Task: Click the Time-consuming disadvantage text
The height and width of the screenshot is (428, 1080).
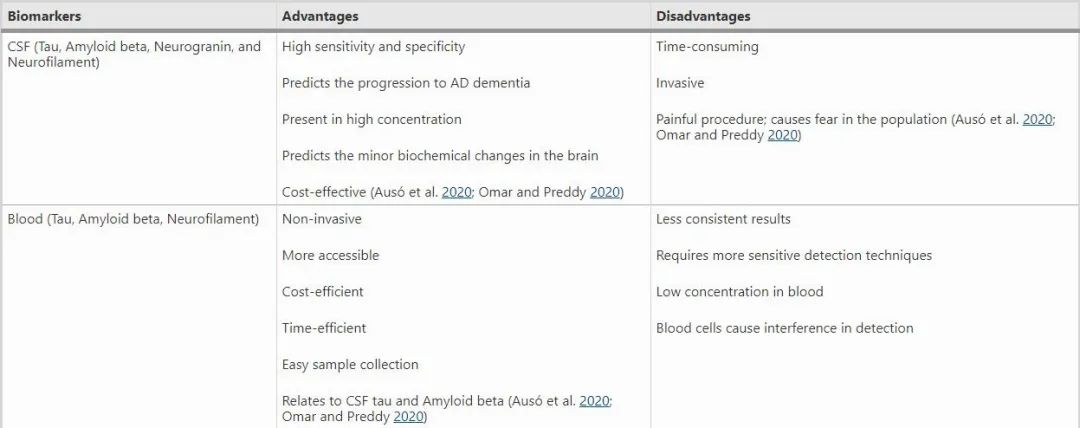Action: pyautogui.click(x=707, y=46)
